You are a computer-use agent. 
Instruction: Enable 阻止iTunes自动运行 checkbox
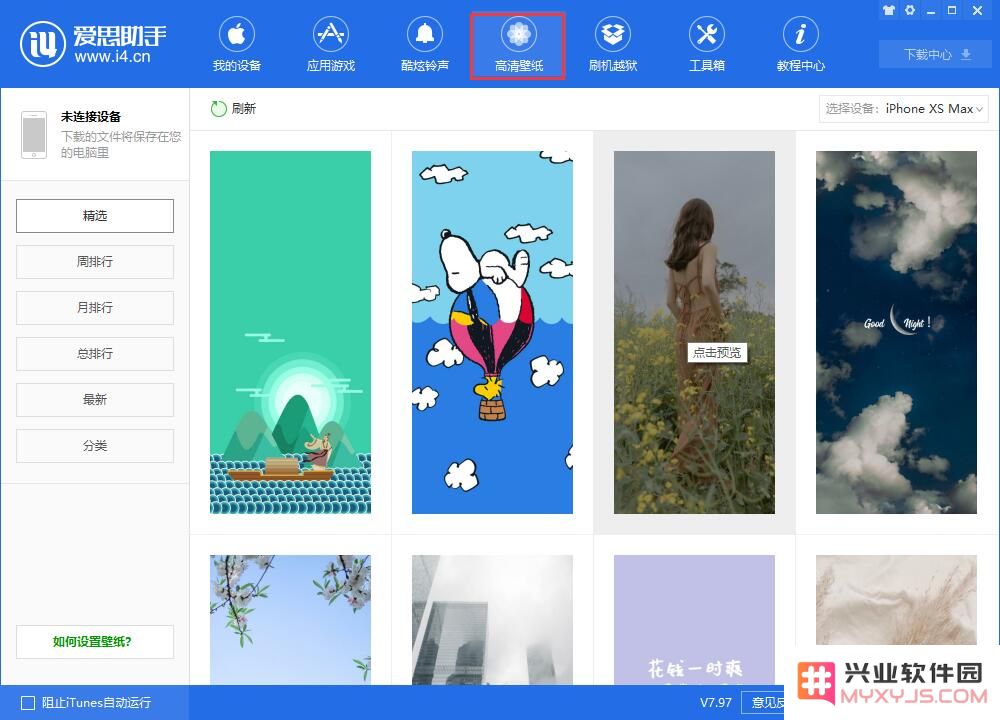[x=28, y=703]
